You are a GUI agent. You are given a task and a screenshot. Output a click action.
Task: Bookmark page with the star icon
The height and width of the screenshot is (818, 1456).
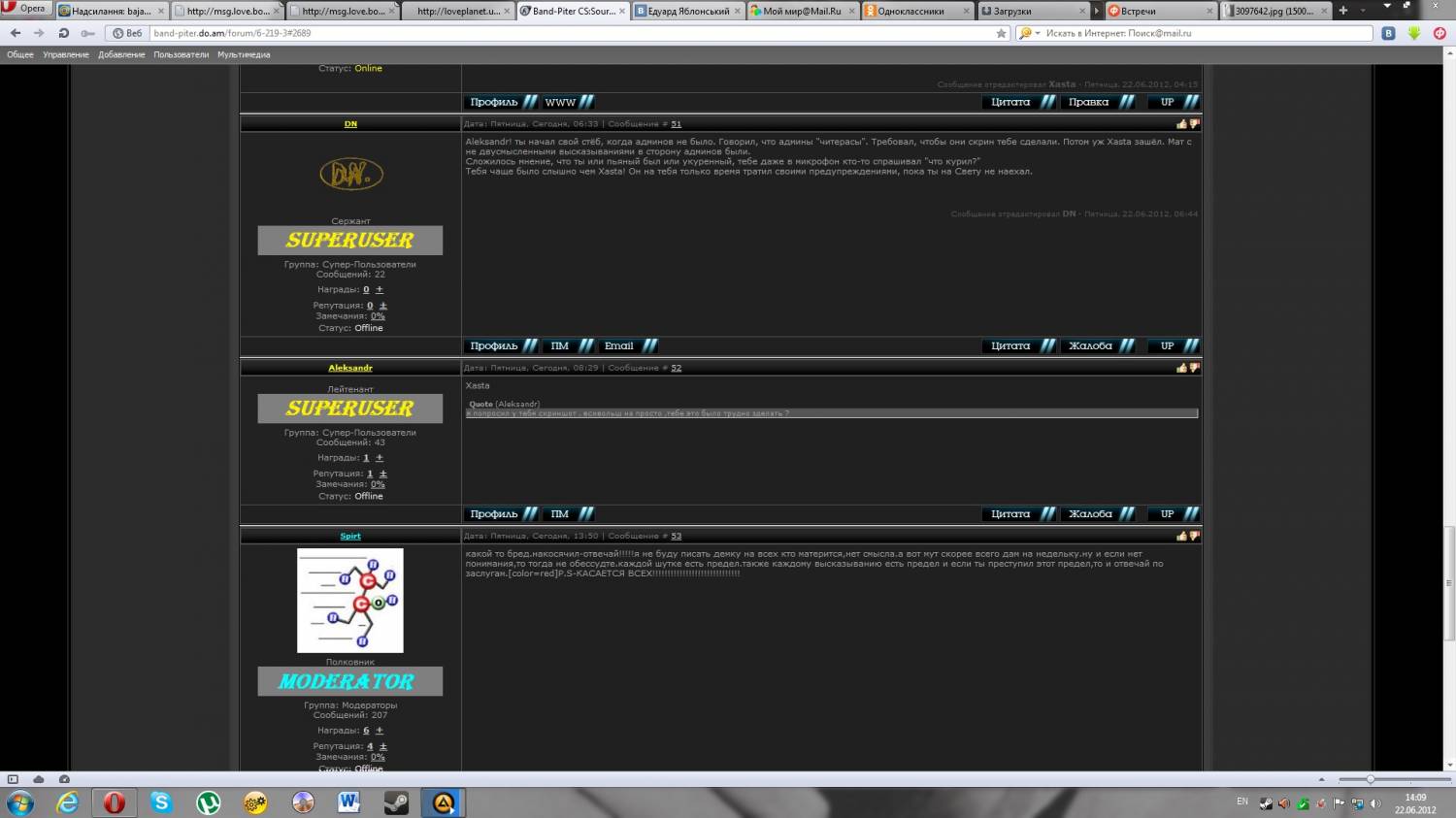coord(1002,33)
